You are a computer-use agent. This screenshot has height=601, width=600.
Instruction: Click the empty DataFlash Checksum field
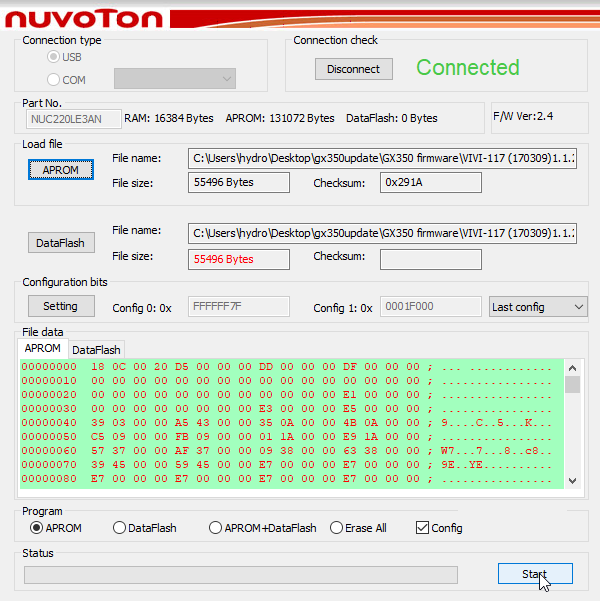430,259
